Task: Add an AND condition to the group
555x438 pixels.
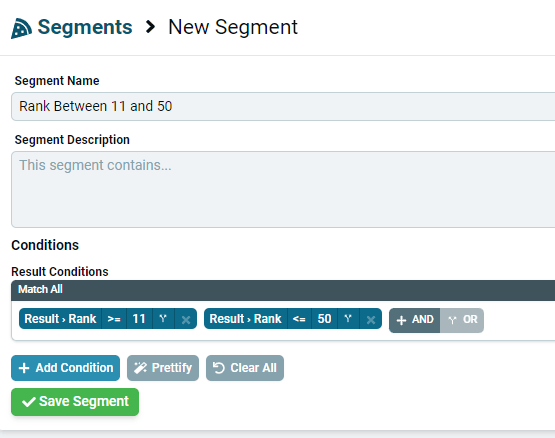Action: 414,320
